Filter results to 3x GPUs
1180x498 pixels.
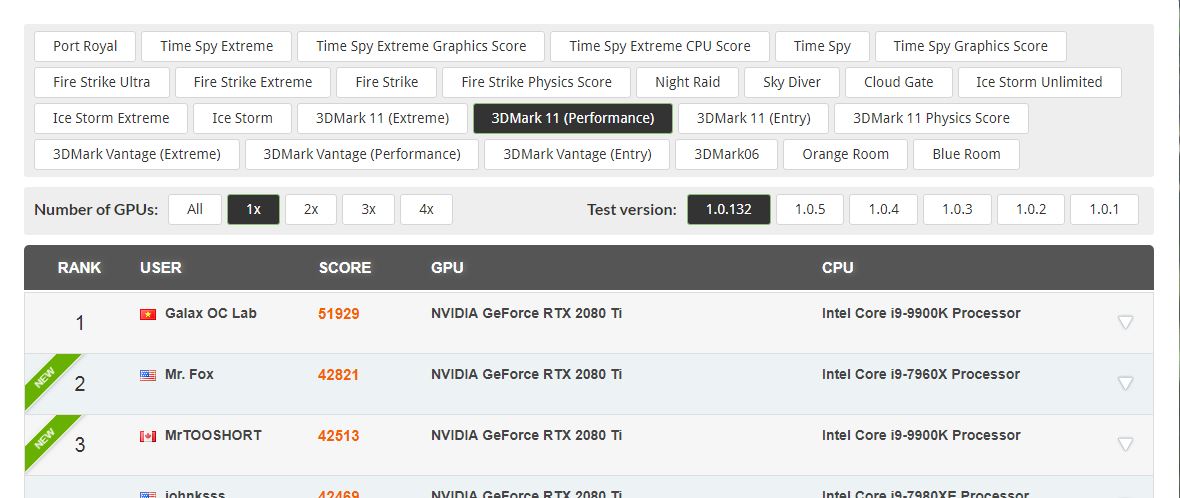369,209
